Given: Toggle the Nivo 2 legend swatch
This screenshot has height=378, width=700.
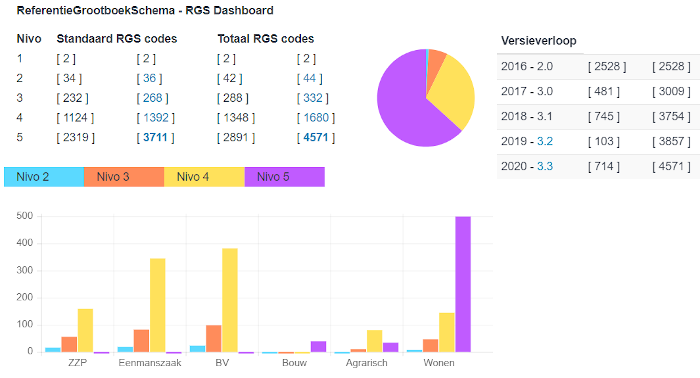Looking at the screenshot, I should (44, 177).
